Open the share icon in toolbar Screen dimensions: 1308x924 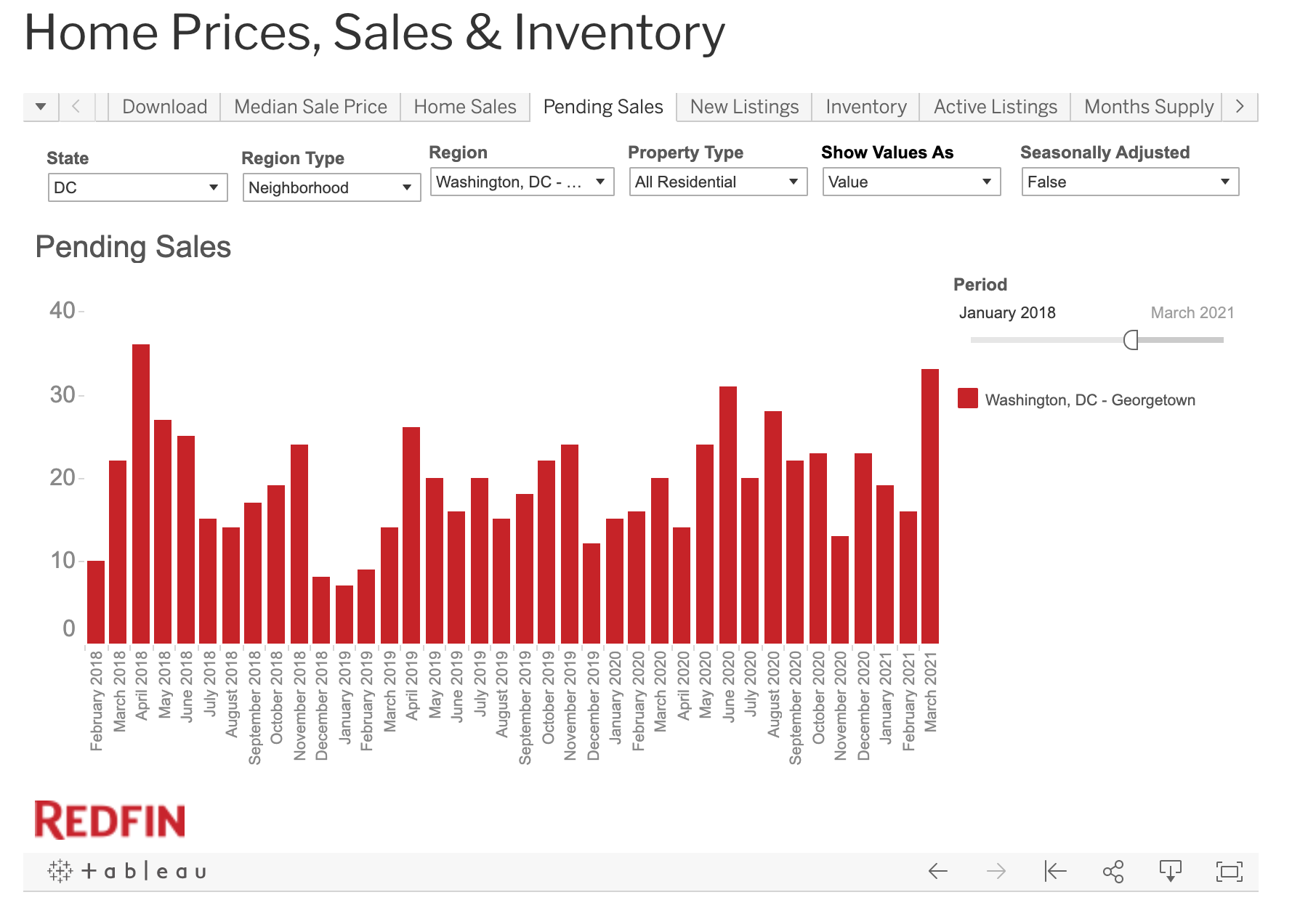point(1113,871)
